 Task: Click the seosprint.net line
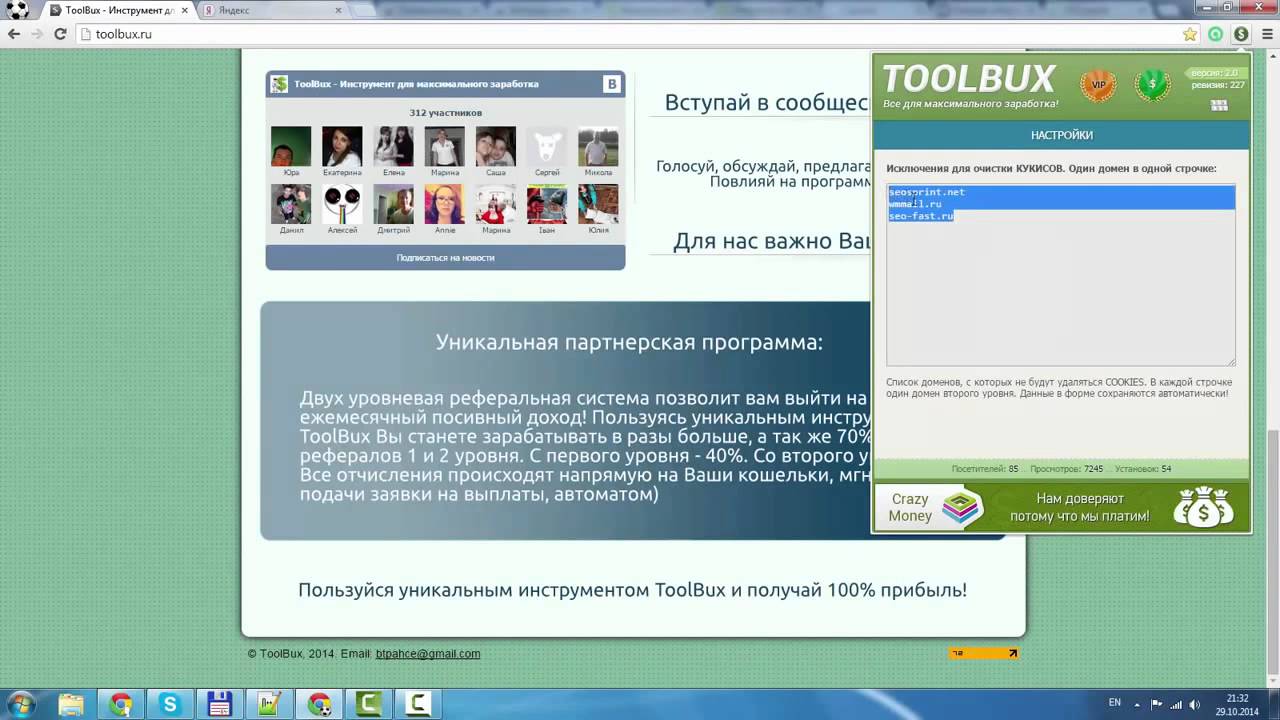927,192
